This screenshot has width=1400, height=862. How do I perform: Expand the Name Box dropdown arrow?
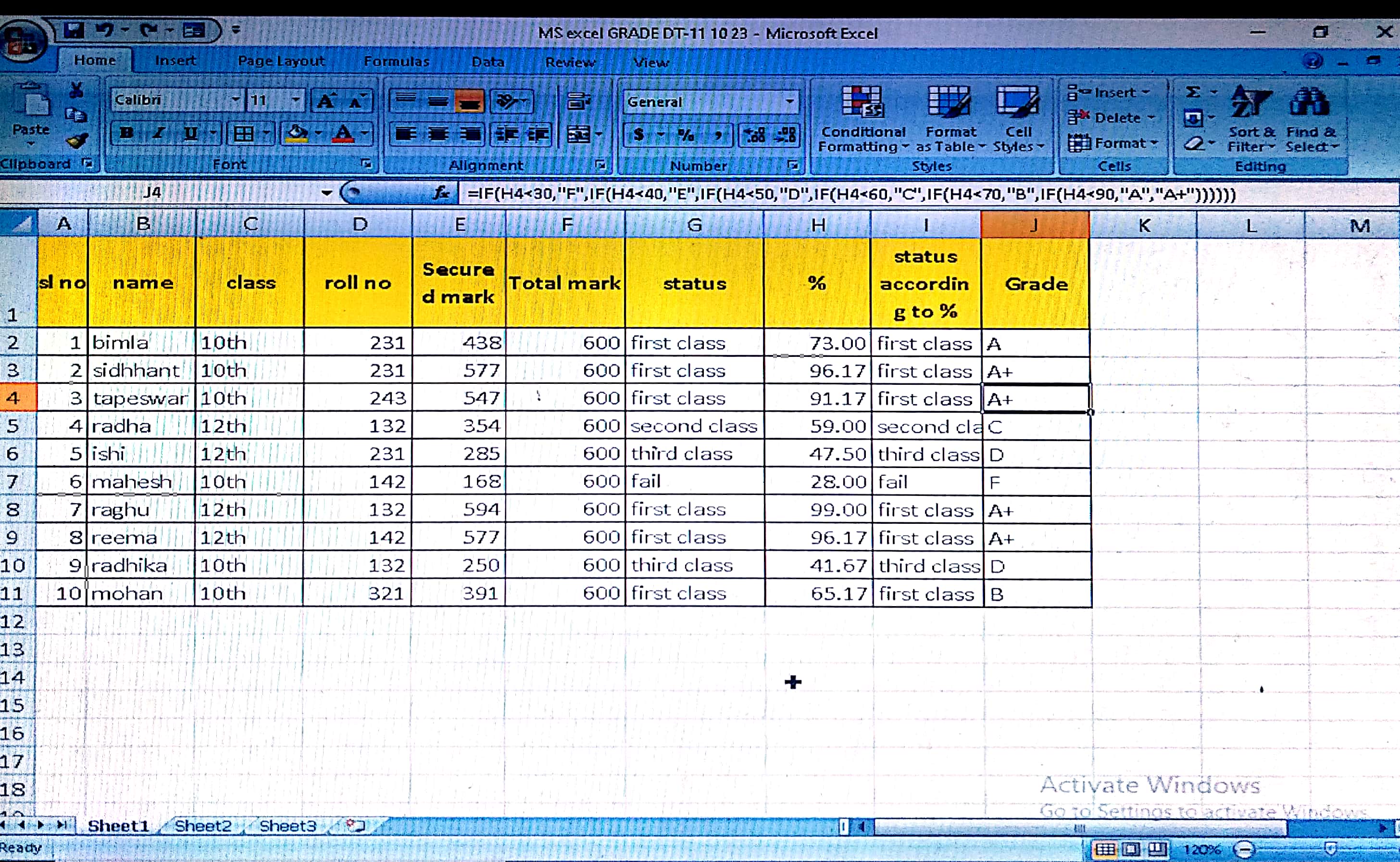326,193
